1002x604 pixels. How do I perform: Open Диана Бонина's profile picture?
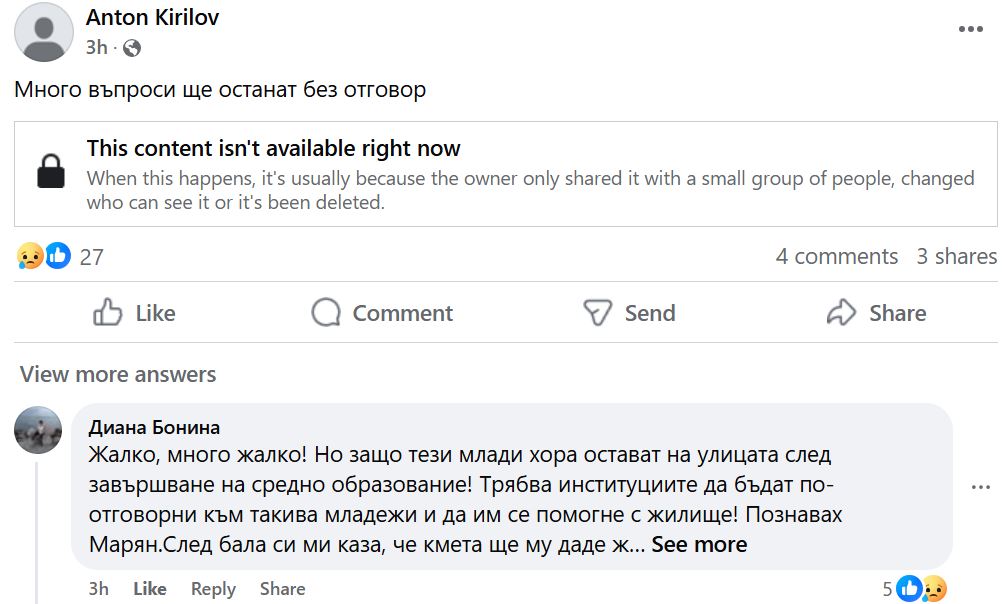point(38,430)
